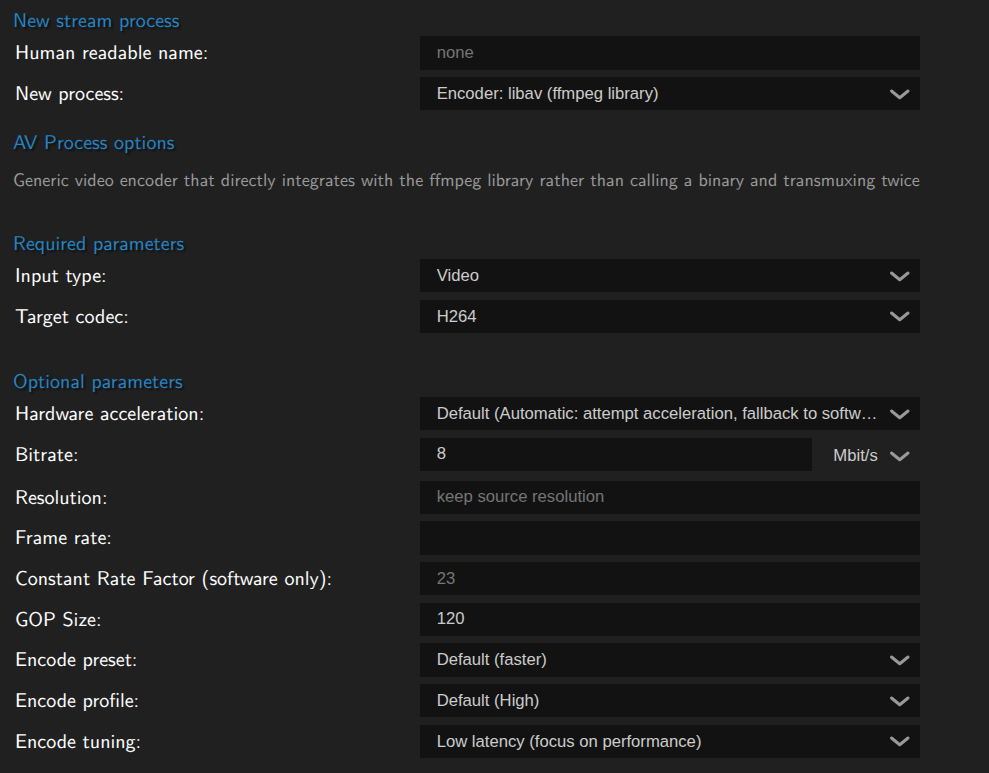The height and width of the screenshot is (773, 989).
Task: Open the Target codec selector showing H264
Action: pos(670,316)
